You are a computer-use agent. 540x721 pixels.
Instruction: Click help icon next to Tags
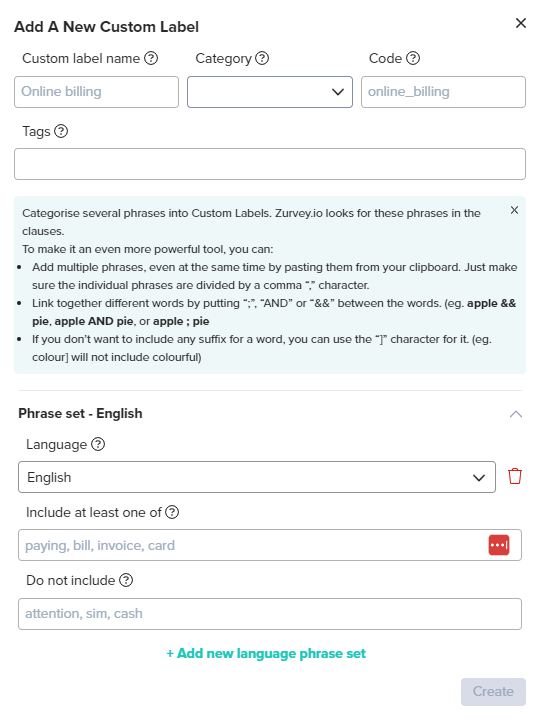tap(61, 131)
